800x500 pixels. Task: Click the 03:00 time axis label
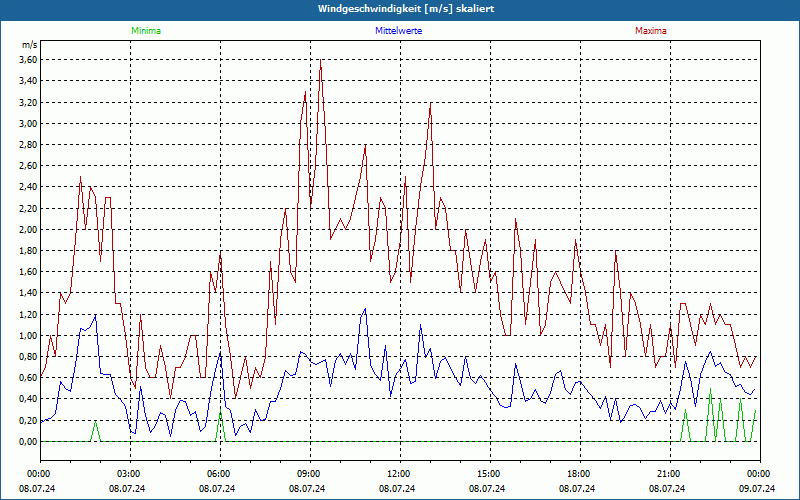(129, 474)
